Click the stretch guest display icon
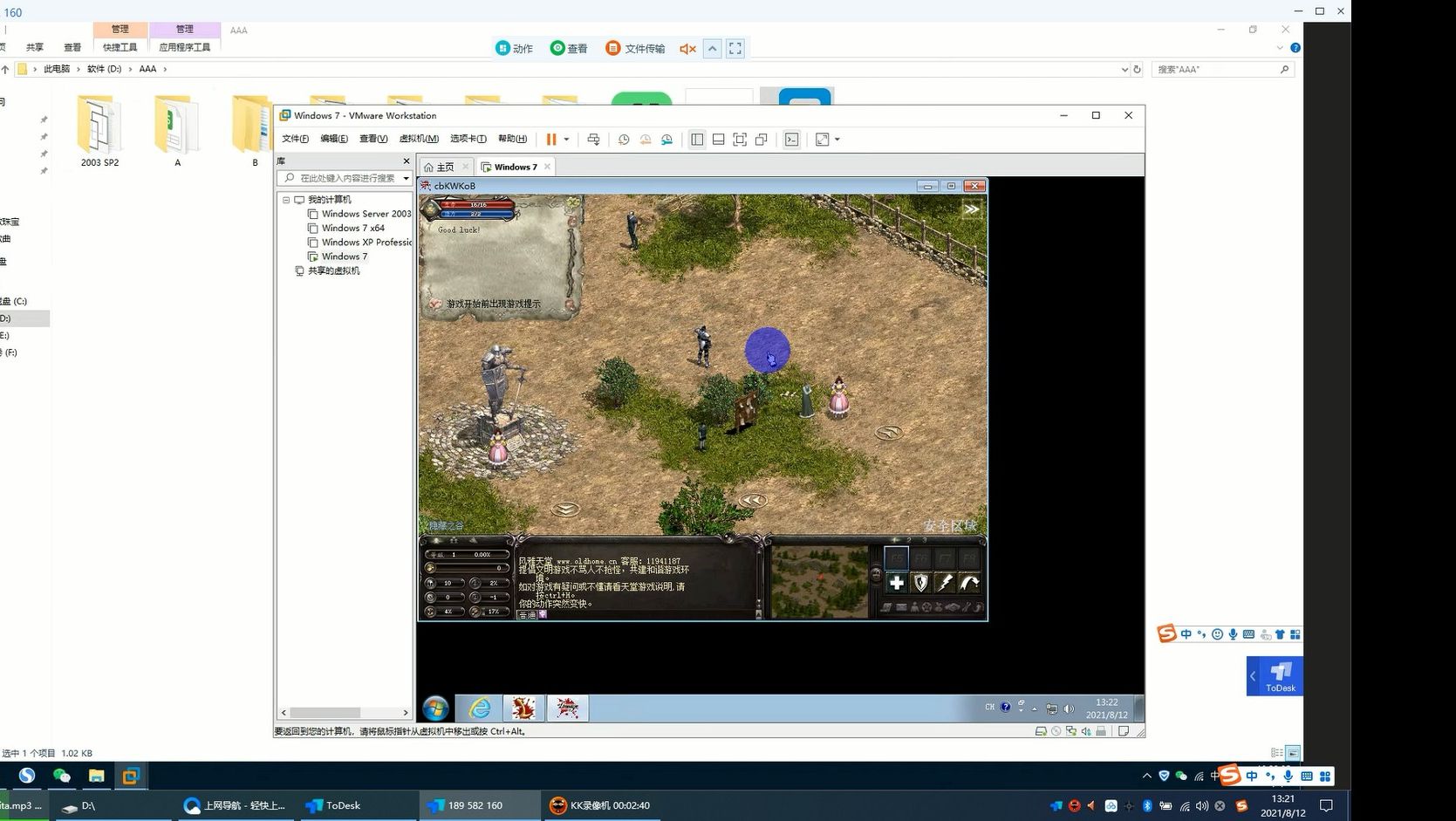Screen dimensions: 1456x821 point(822,140)
